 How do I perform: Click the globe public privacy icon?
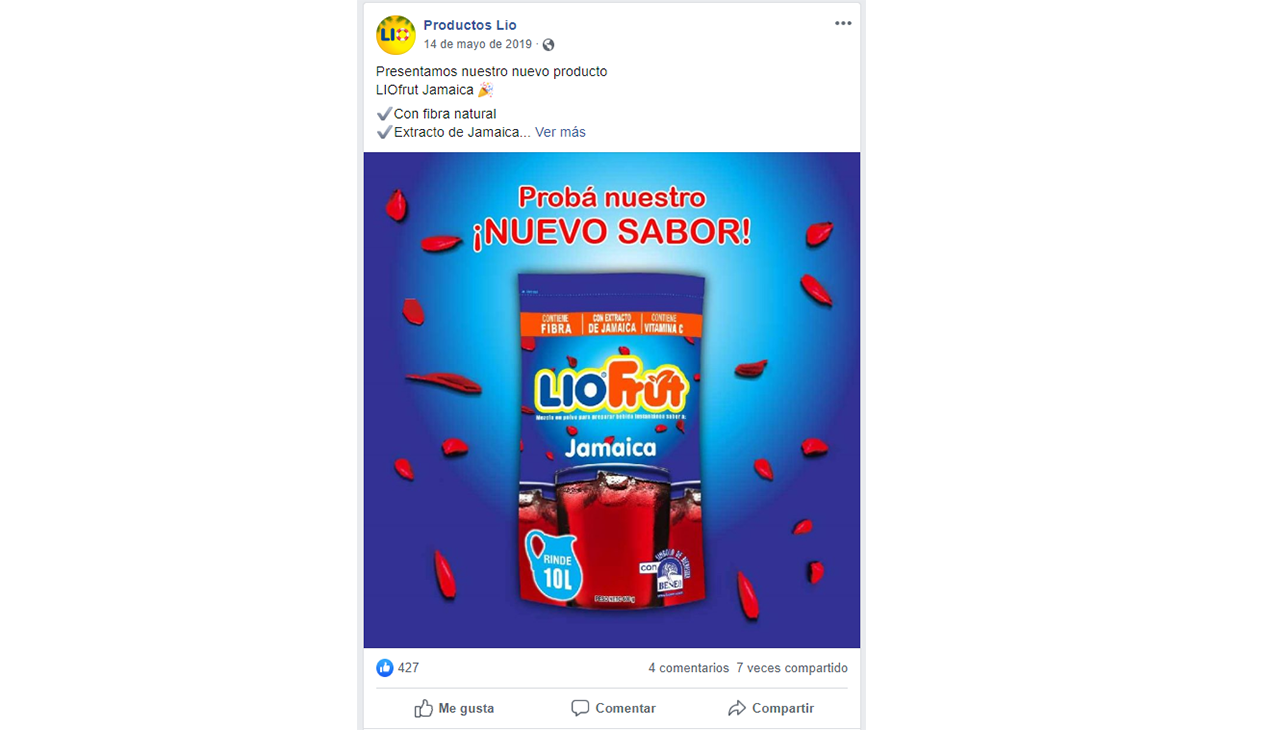[548, 45]
